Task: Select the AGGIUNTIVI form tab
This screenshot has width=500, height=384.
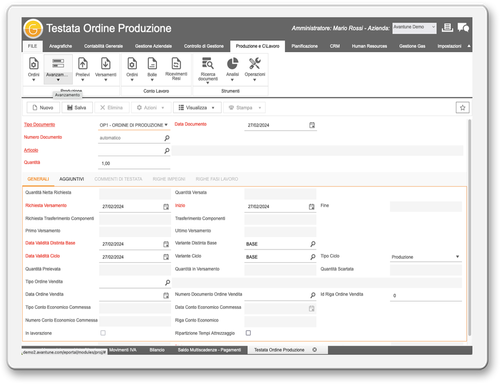Action: tap(72, 179)
